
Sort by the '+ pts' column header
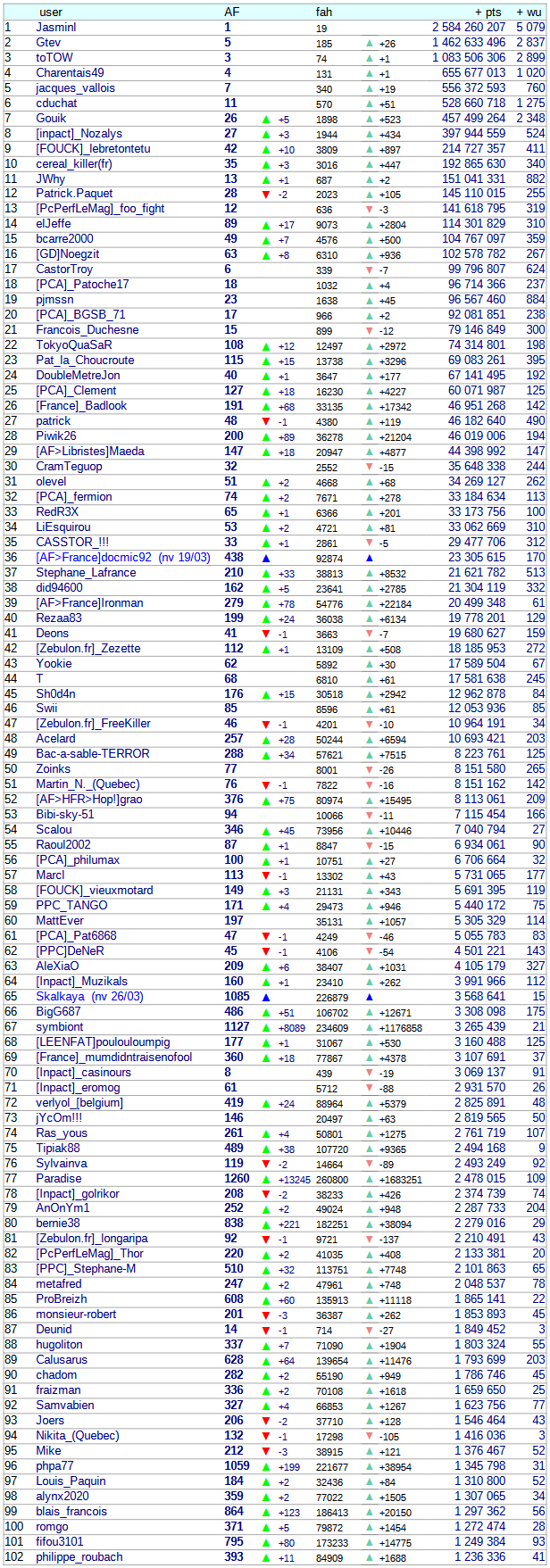tap(488, 12)
